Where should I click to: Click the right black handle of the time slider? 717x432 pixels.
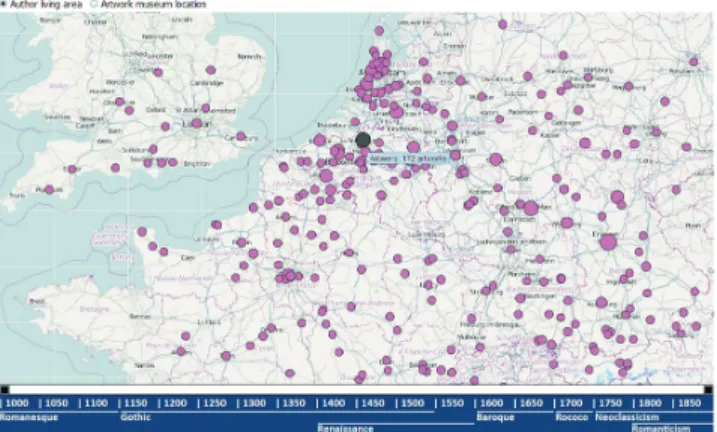708,389
